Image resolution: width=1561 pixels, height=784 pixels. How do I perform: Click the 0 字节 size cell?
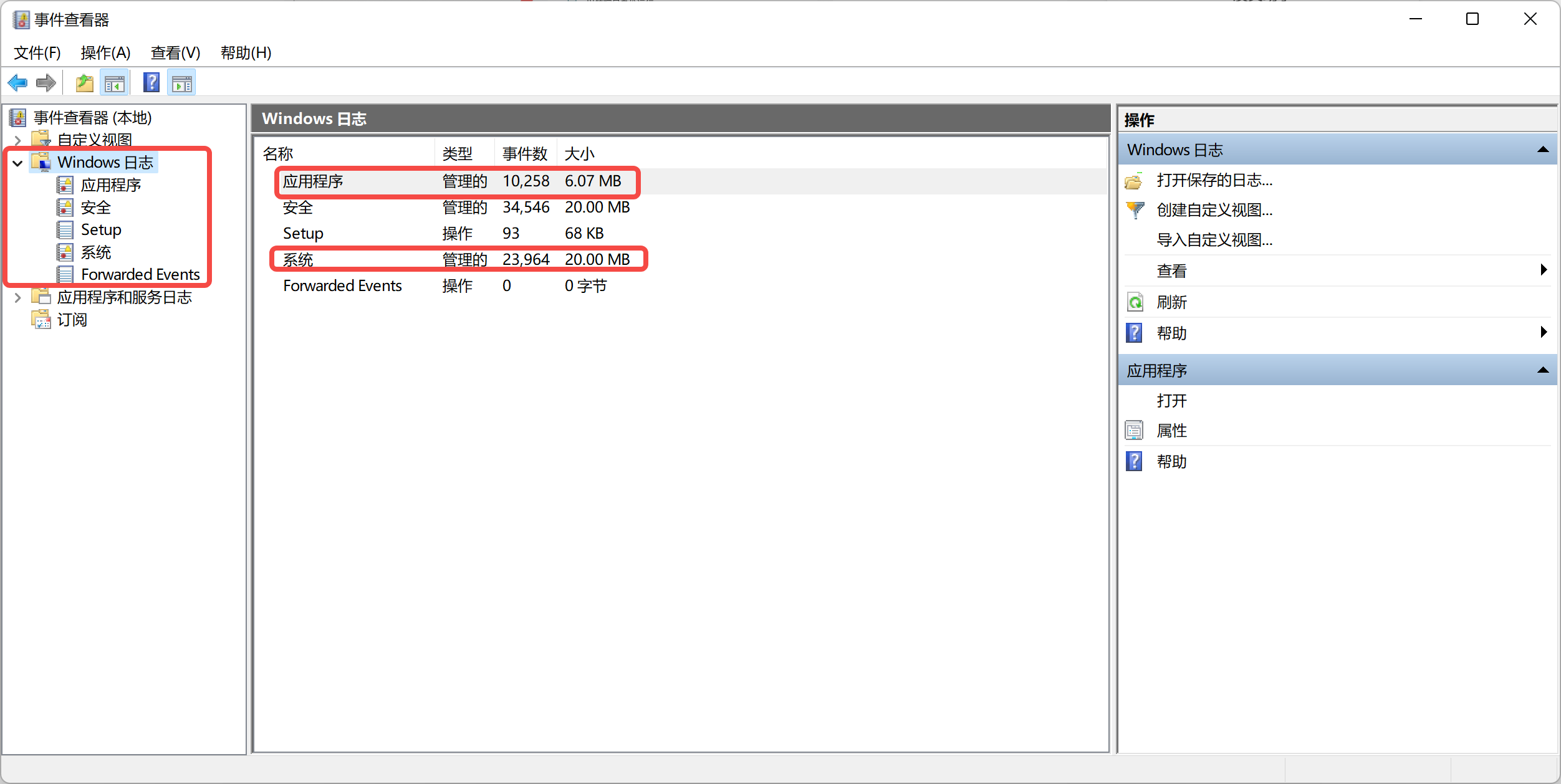tap(585, 286)
